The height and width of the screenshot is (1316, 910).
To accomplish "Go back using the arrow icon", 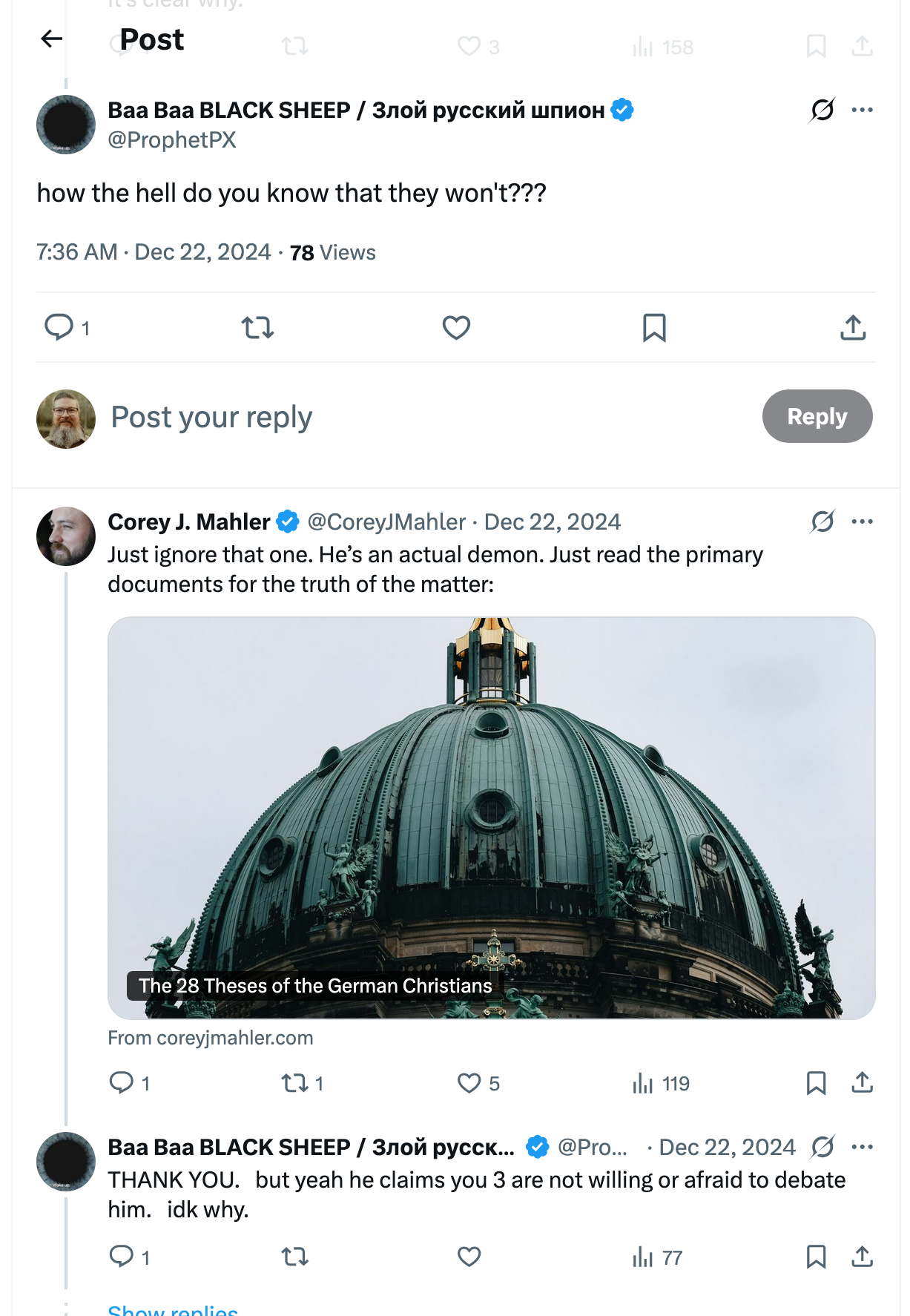I will click(51, 39).
